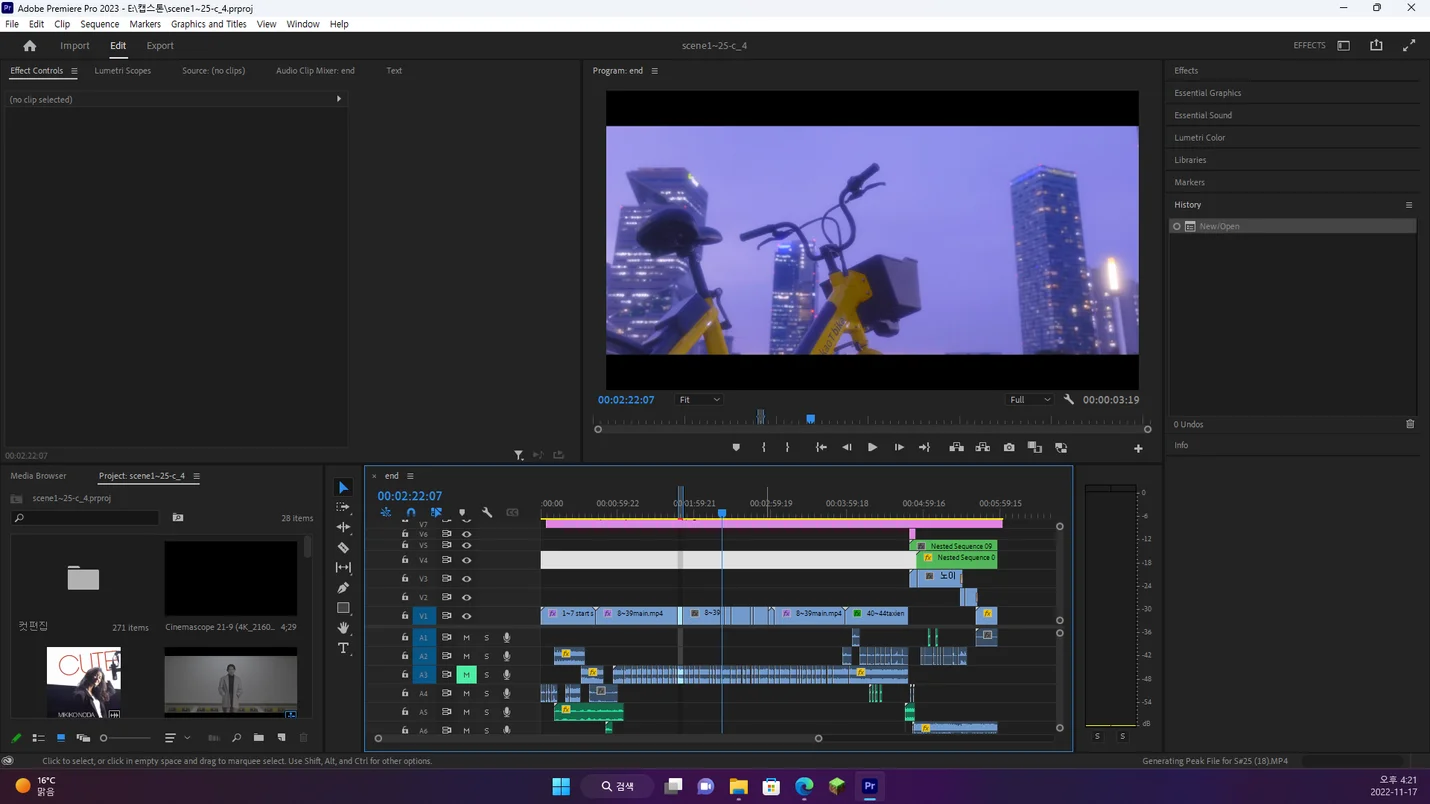The image size is (1430, 804).
Task: Open Program monitor panel menu
Action: [x=655, y=71]
